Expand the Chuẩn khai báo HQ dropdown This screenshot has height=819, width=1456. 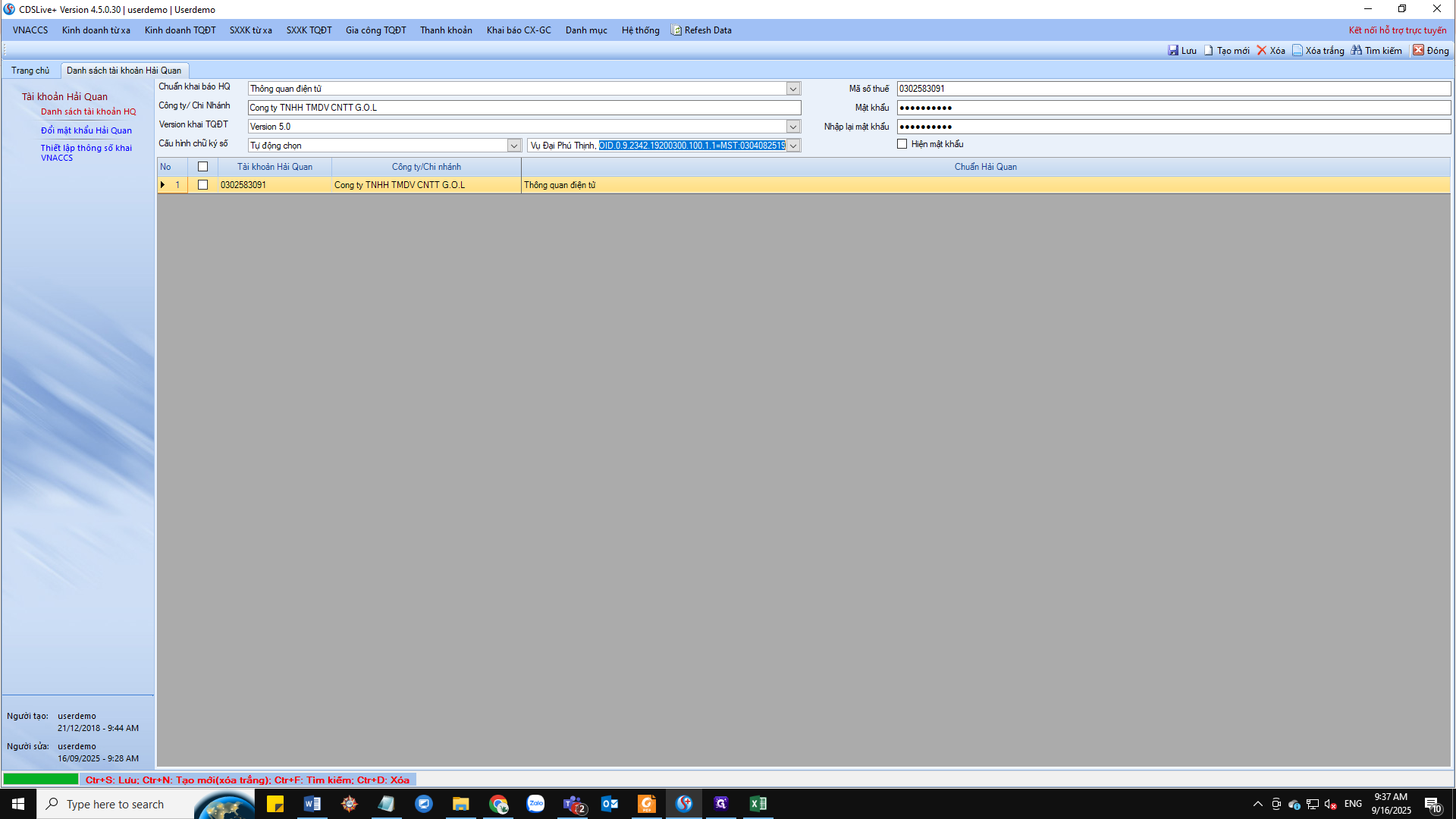(x=793, y=89)
